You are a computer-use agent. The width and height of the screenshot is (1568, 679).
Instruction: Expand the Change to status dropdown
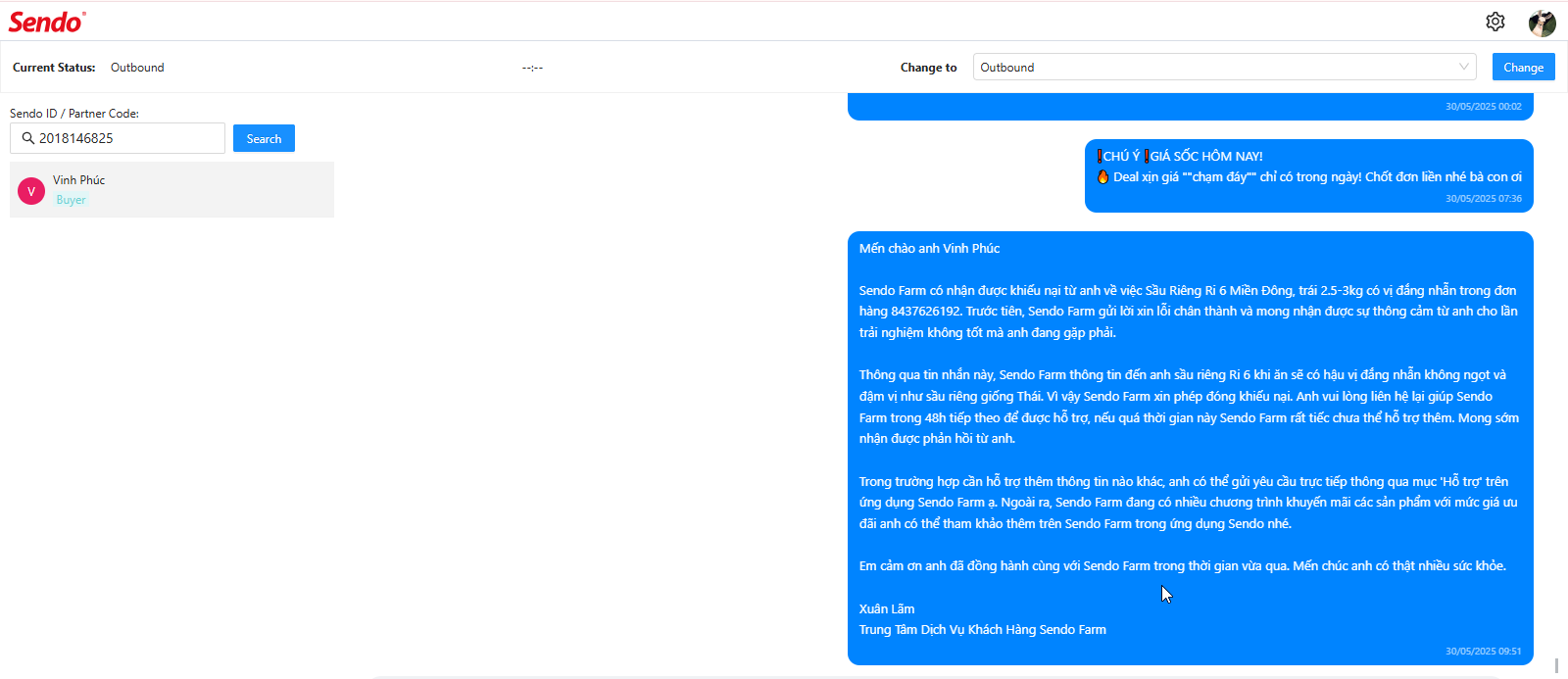point(1225,67)
